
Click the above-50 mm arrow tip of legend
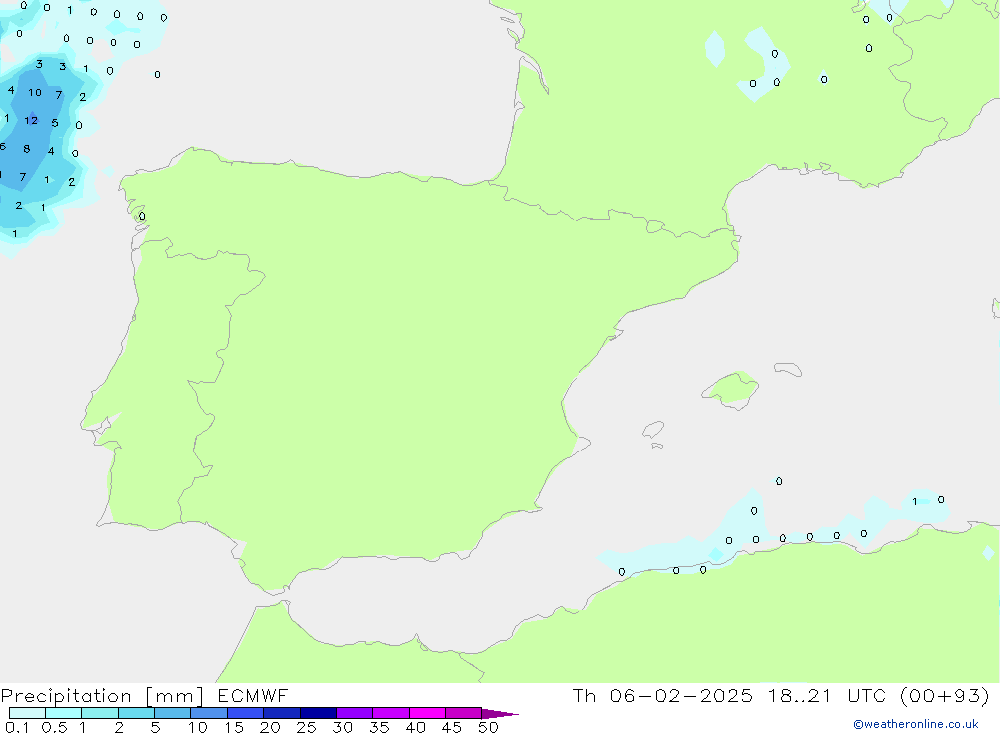(x=499, y=714)
